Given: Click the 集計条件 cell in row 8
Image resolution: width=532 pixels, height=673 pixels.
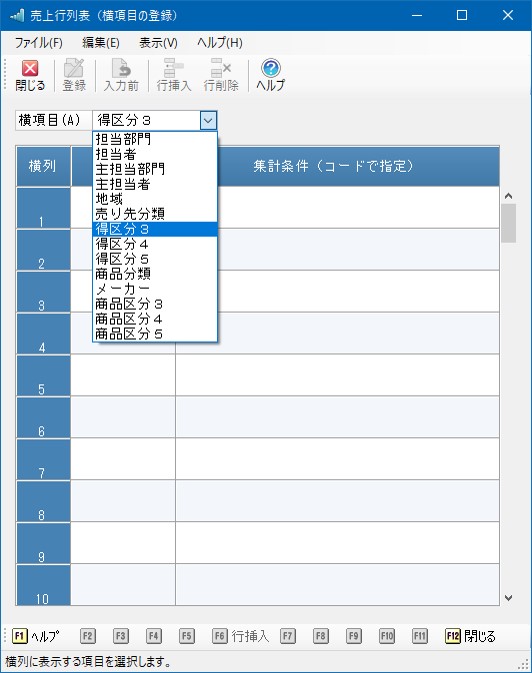Looking at the screenshot, I should click(337, 501).
